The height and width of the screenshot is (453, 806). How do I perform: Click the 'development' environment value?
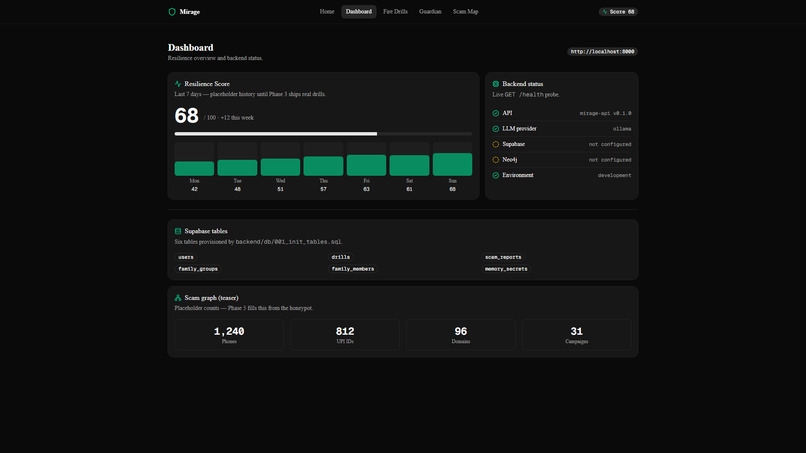[614, 175]
